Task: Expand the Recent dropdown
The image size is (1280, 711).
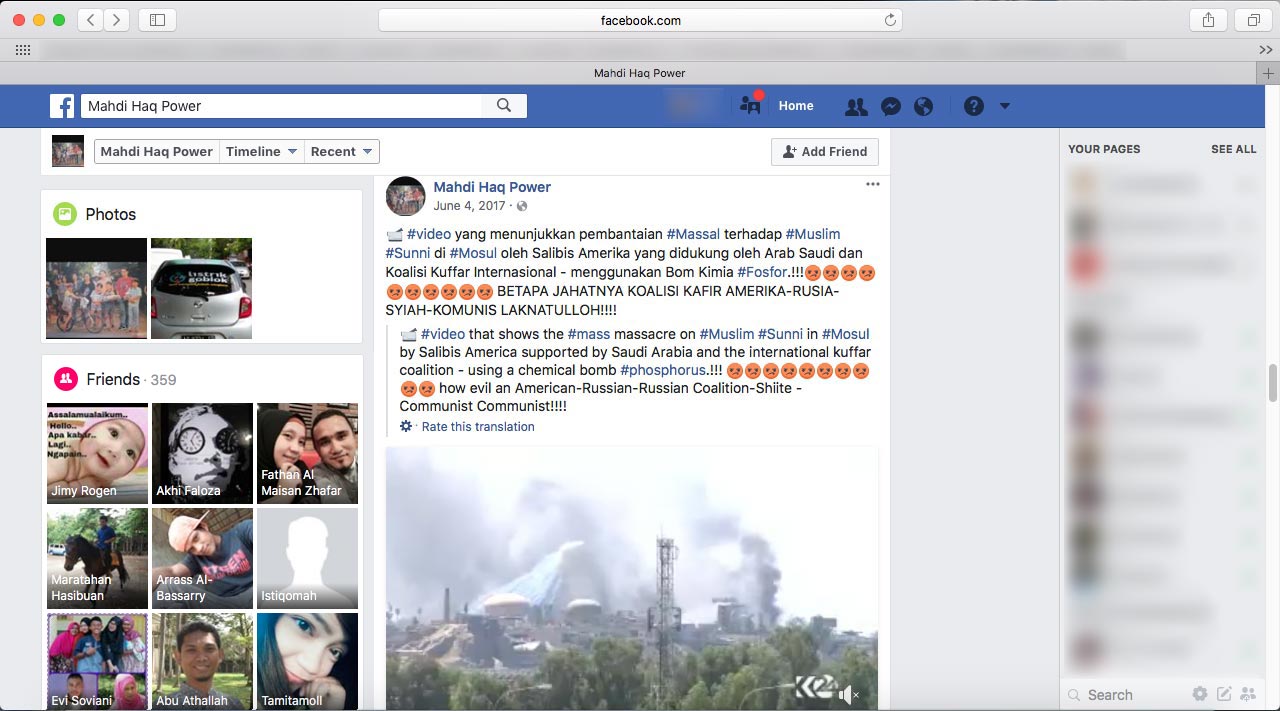Action: (341, 152)
